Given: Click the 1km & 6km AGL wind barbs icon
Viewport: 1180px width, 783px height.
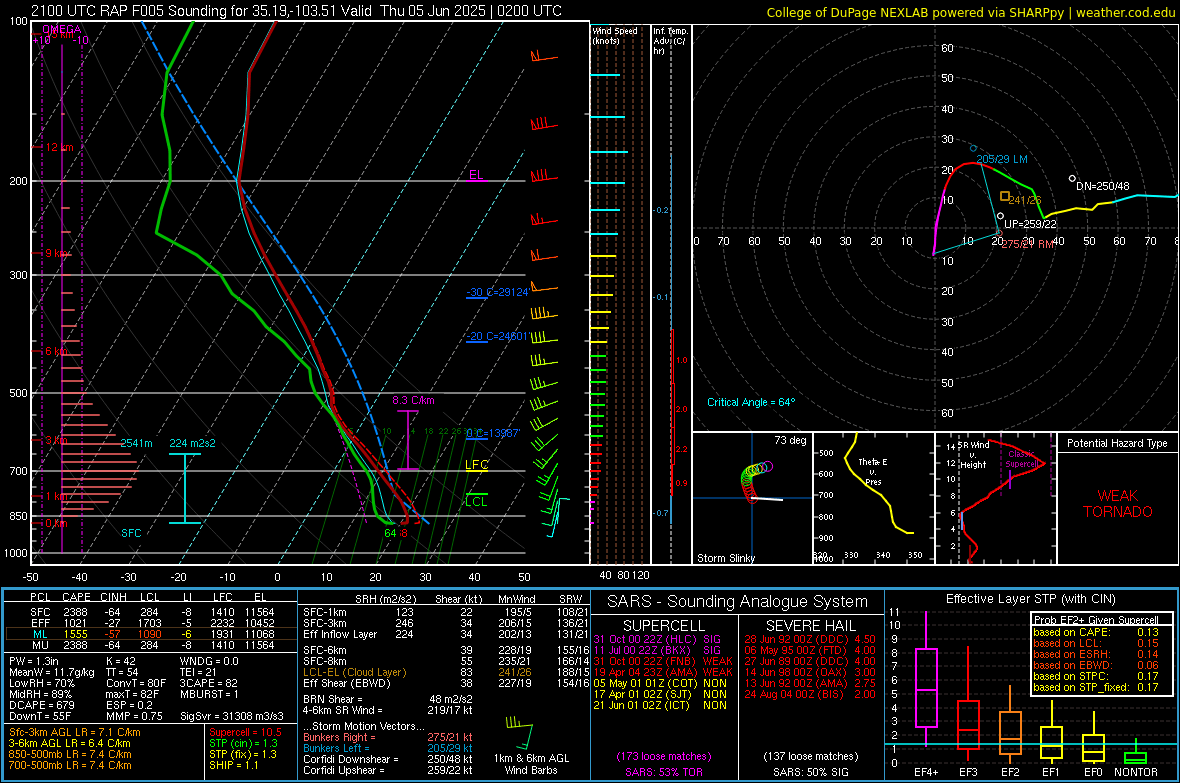Looking at the screenshot, I should click(x=520, y=734).
